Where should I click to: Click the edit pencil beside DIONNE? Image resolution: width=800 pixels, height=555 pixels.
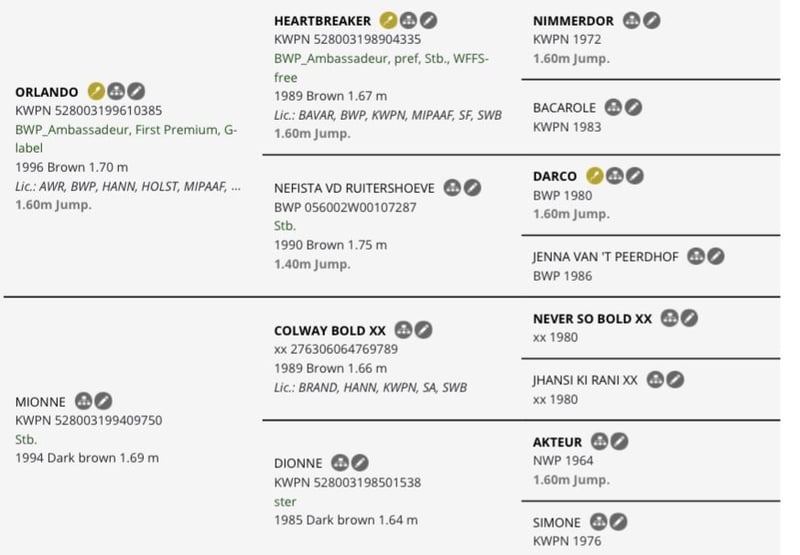[x=359, y=463]
